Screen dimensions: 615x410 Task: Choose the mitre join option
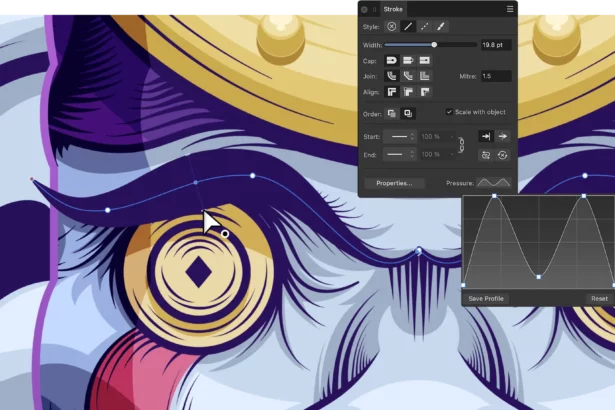pos(424,76)
